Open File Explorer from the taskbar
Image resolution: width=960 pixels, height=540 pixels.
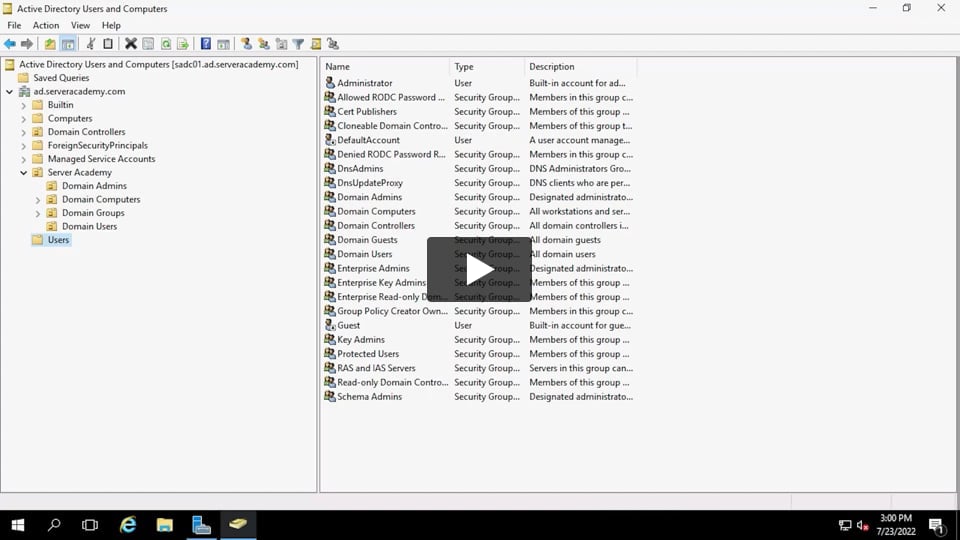tap(165, 525)
